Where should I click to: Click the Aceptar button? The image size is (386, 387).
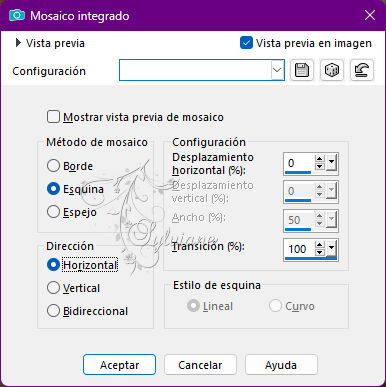point(119,365)
